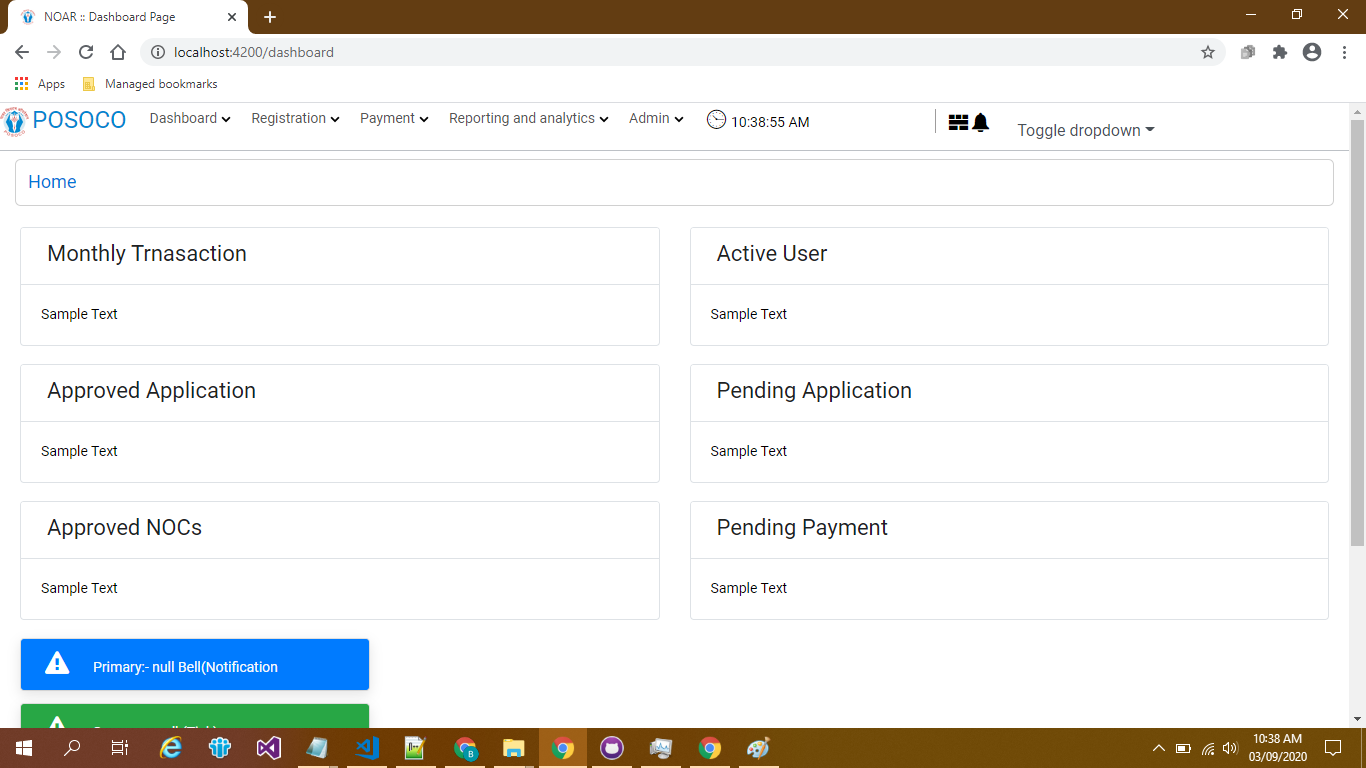This screenshot has width=1366, height=768.
Task: Click the clock icon in the navbar
Action: 716,120
